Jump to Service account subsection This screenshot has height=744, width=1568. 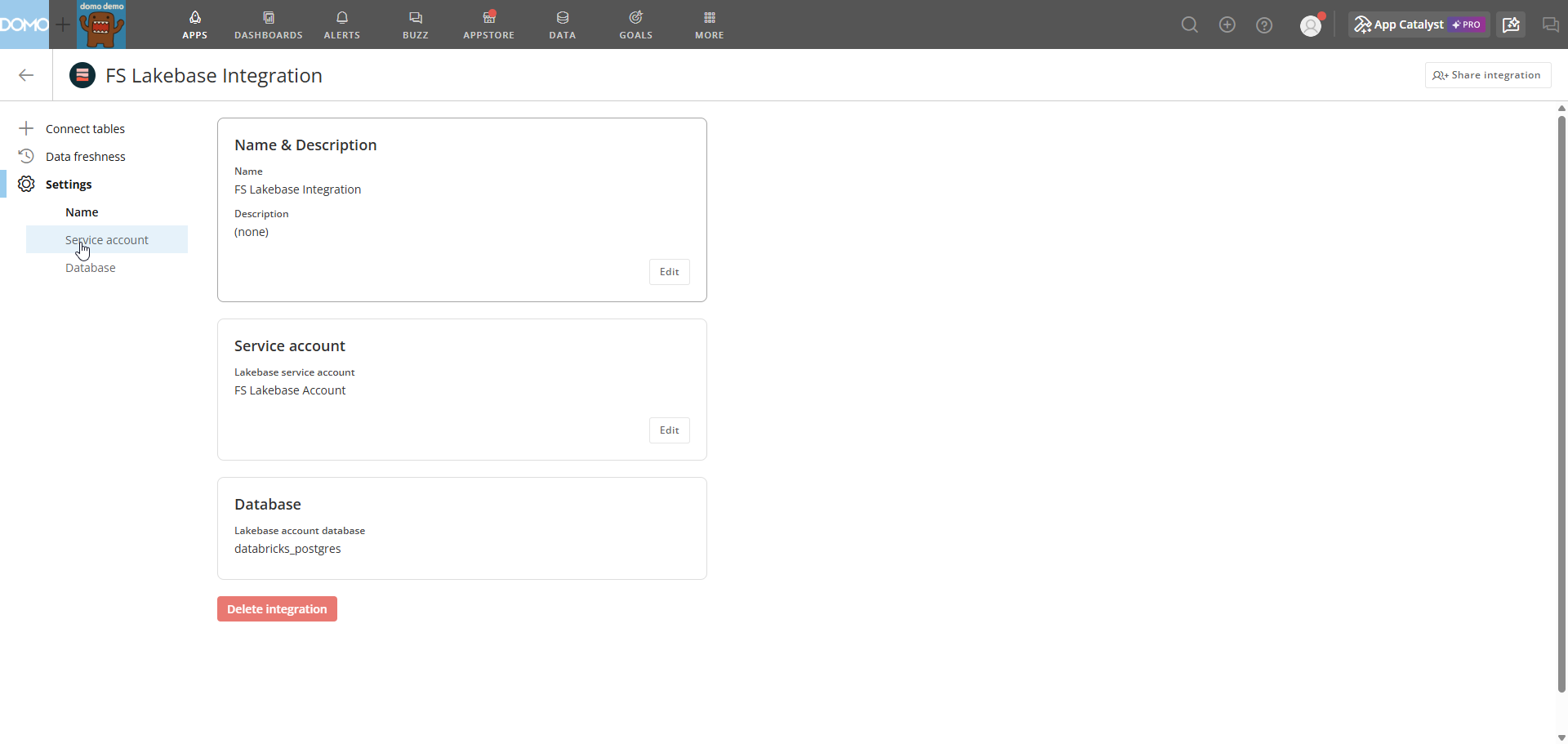point(107,239)
